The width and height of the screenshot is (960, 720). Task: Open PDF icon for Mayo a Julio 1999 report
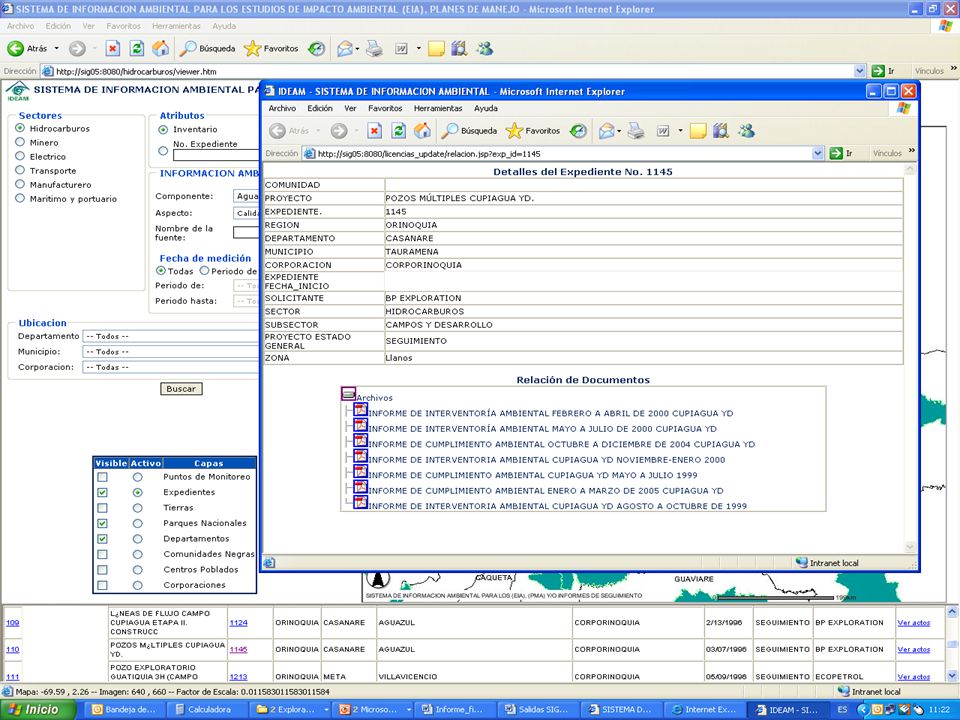(361, 472)
